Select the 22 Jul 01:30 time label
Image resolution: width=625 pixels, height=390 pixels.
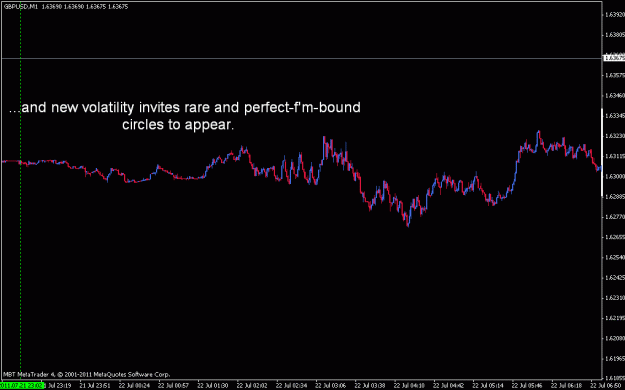tap(213, 386)
